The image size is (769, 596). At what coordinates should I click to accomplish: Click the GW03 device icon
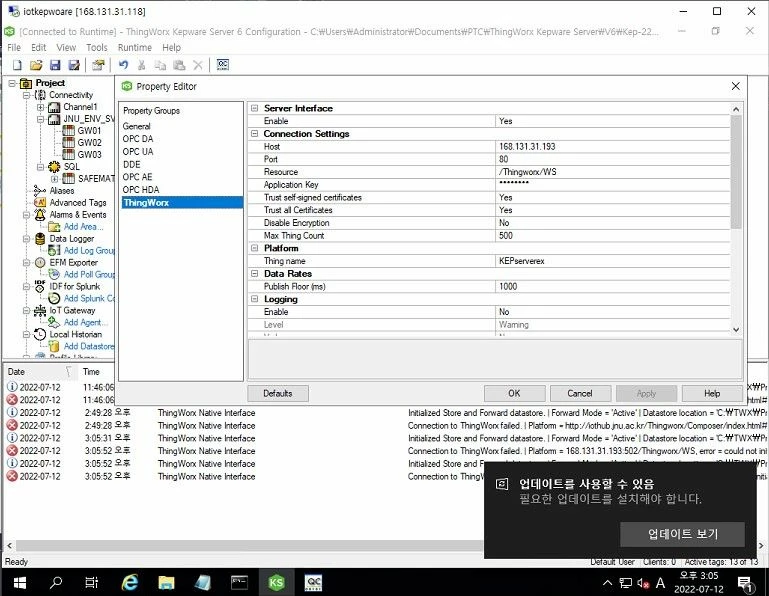(x=69, y=155)
